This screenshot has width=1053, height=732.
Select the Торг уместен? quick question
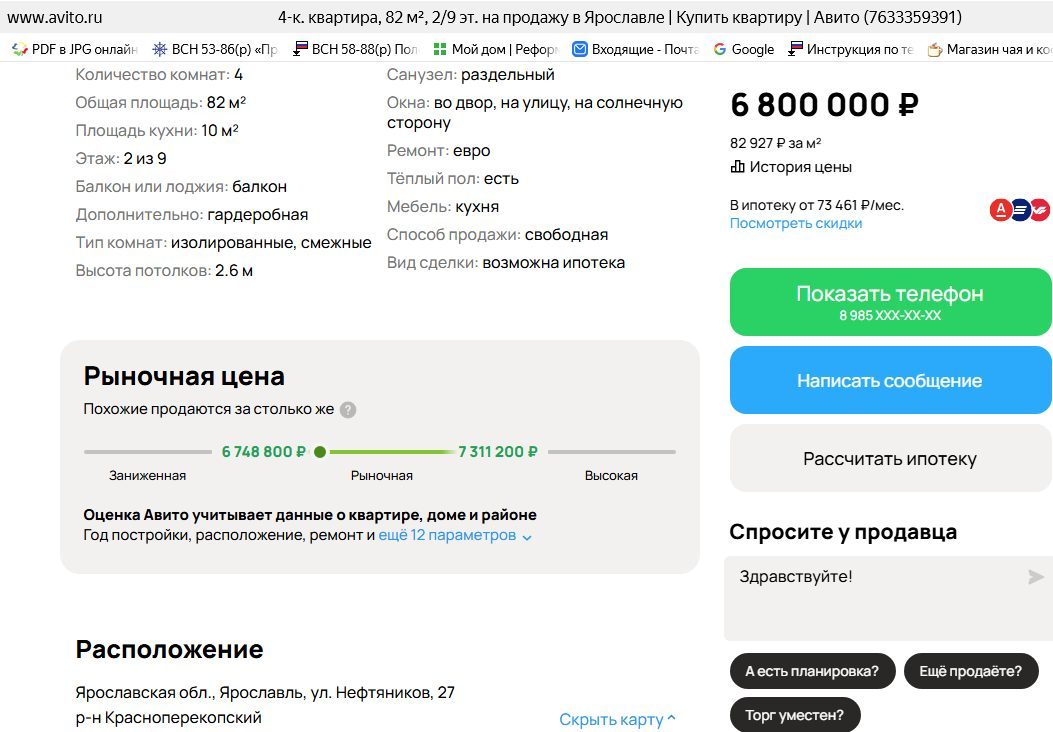pyautogui.click(x=794, y=715)
